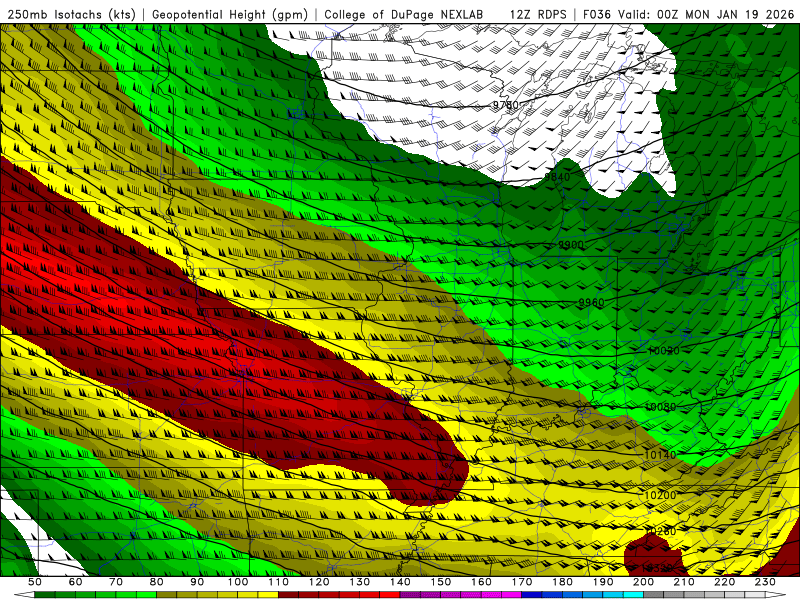Pick the purple swatch right of 140
This screenshot has width=800, height=600.
point(410,595)
